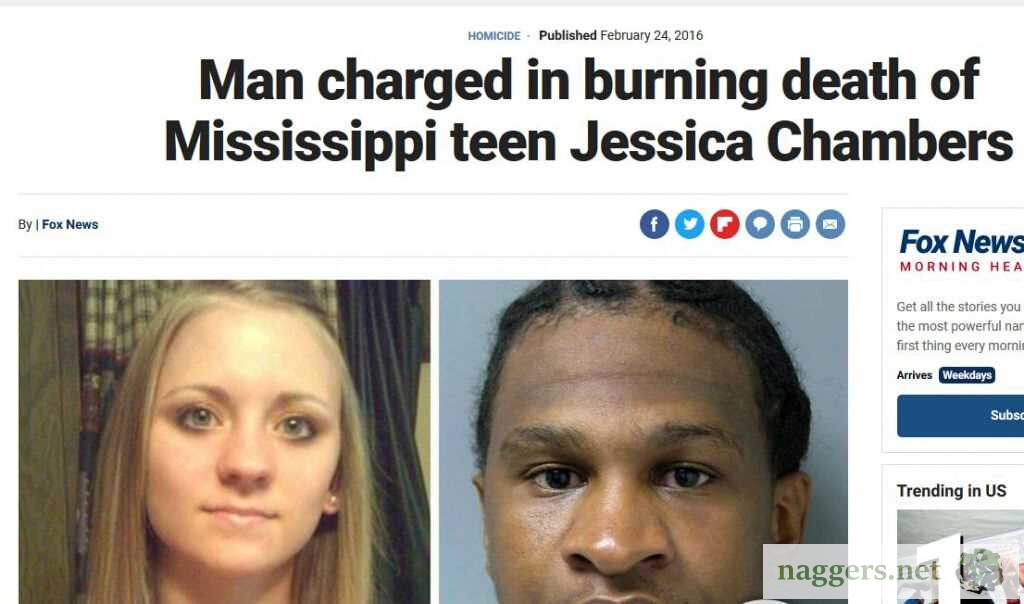This screenshot has height=604, width=1024.
Task: Share the article on Facebook
Action: click(654, 225)
